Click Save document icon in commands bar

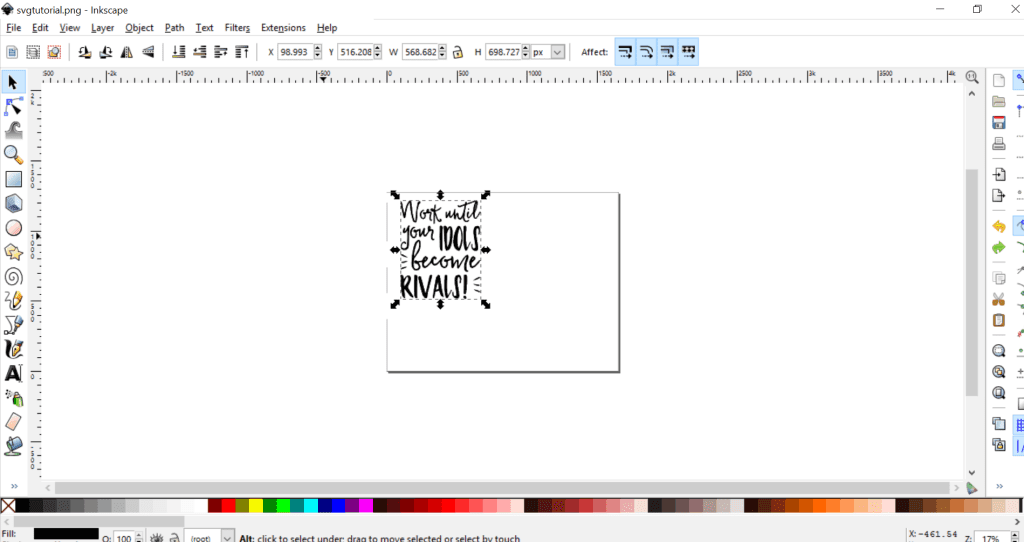pos(999,123)
